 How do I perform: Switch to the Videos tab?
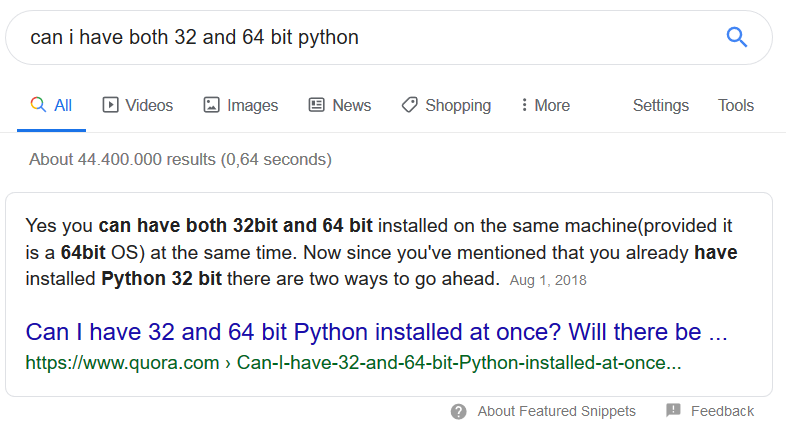point(138,105)
